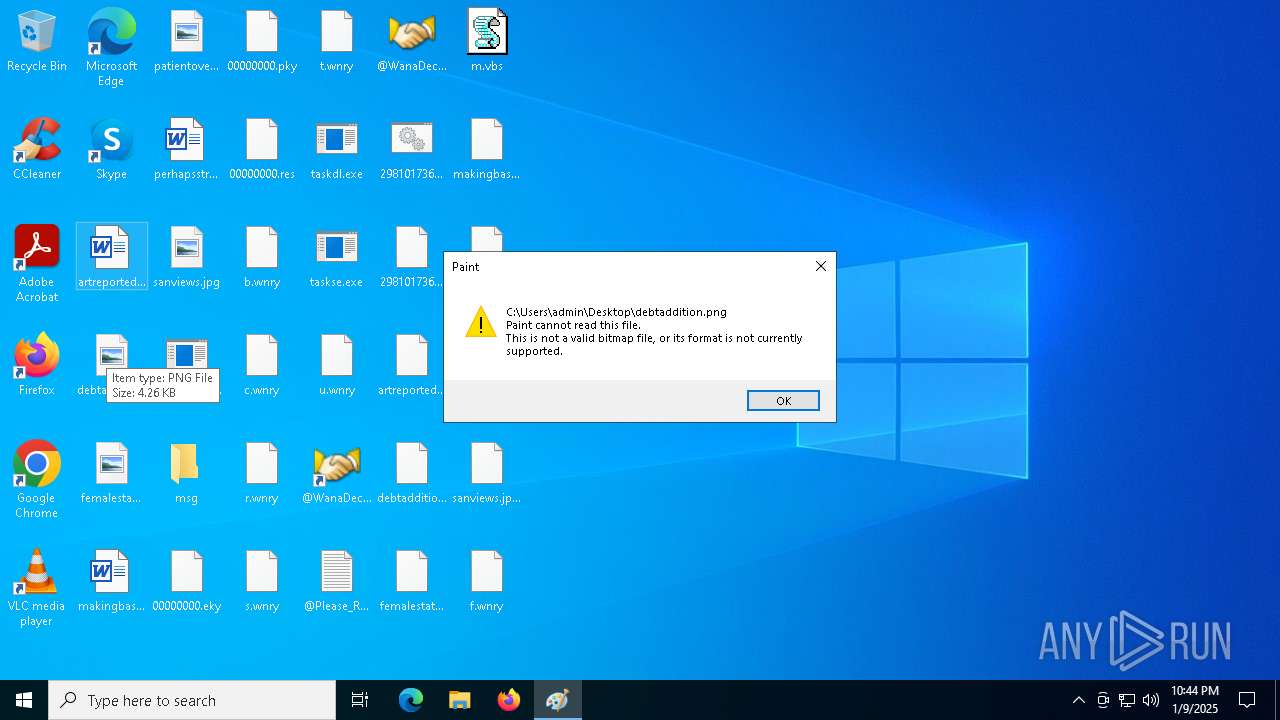1280x720 pixels.
Task: Select the Google Chrome desktop shortcut
Action: click(37, 480)
